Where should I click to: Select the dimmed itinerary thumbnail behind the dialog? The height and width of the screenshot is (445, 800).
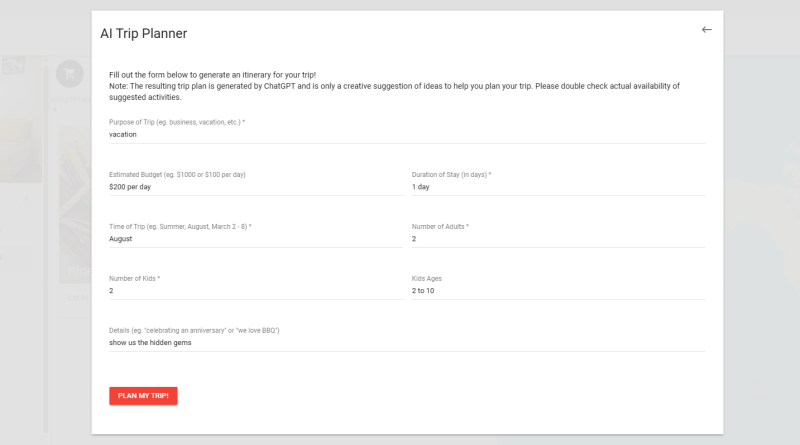coord(74,200)
